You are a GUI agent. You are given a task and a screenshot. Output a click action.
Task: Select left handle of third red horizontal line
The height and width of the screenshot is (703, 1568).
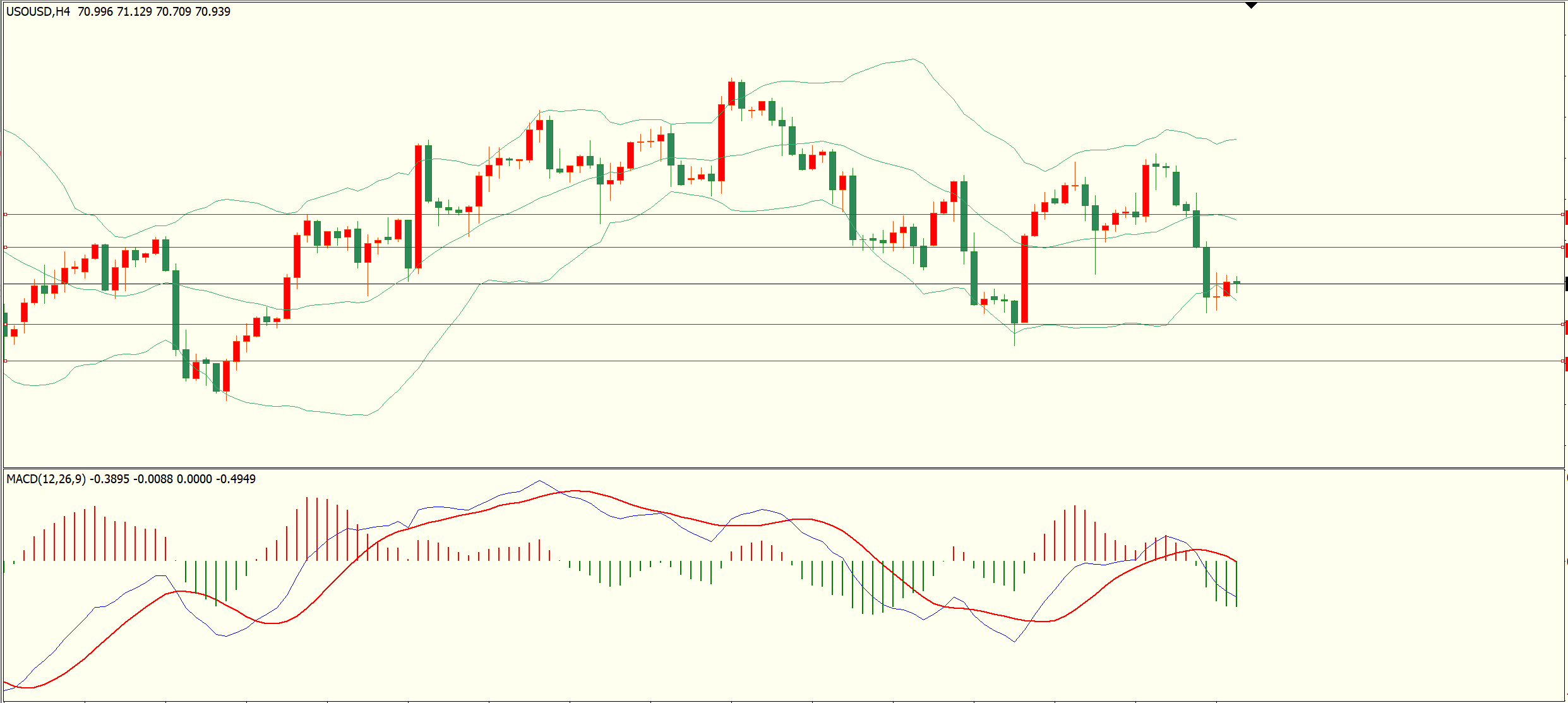click(x=6, y=325)
